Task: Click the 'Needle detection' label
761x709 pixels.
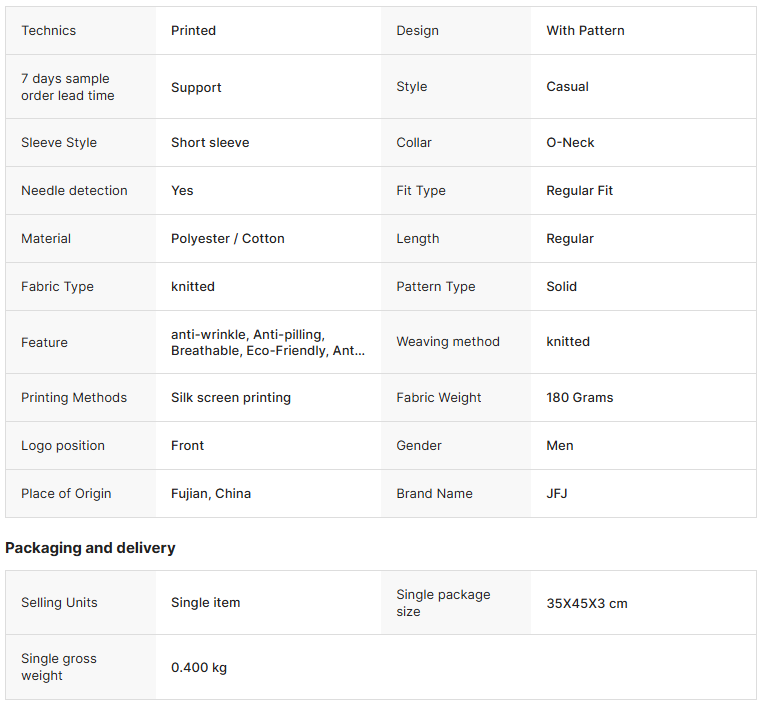Action: (x=74, y=191)
